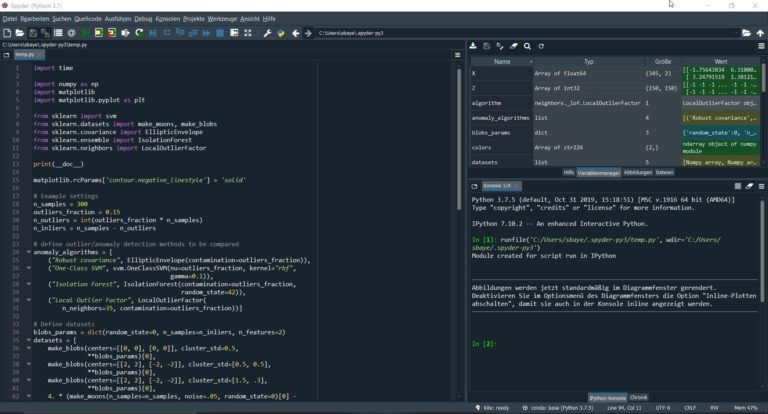Search variables with the magnifier icon

(527, 46)
